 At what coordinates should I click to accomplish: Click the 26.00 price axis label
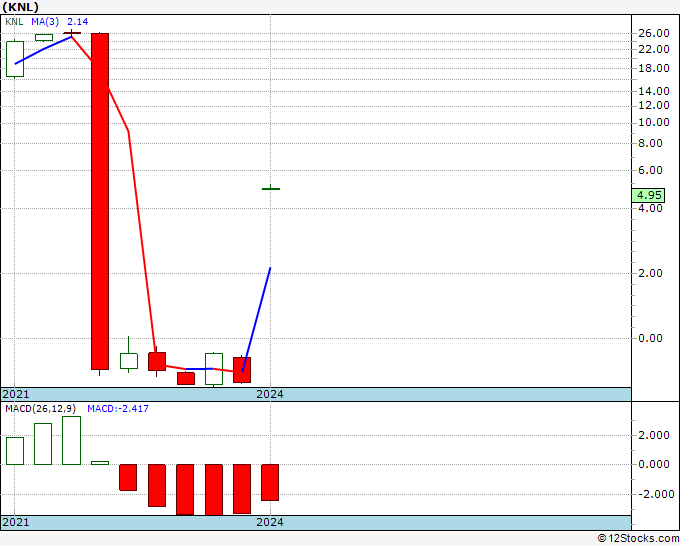pos(654,33)
